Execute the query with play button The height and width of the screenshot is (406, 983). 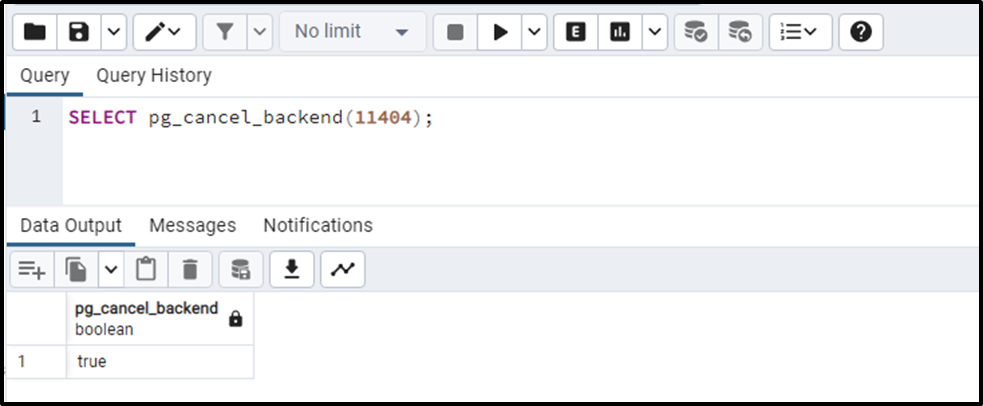(500, 32)
